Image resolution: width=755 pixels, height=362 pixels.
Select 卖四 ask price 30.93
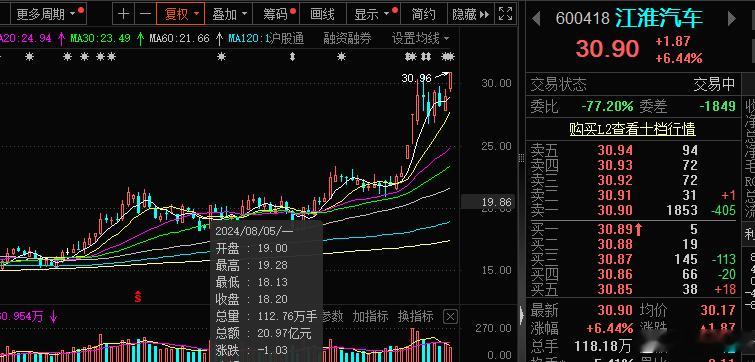point(615,166)
